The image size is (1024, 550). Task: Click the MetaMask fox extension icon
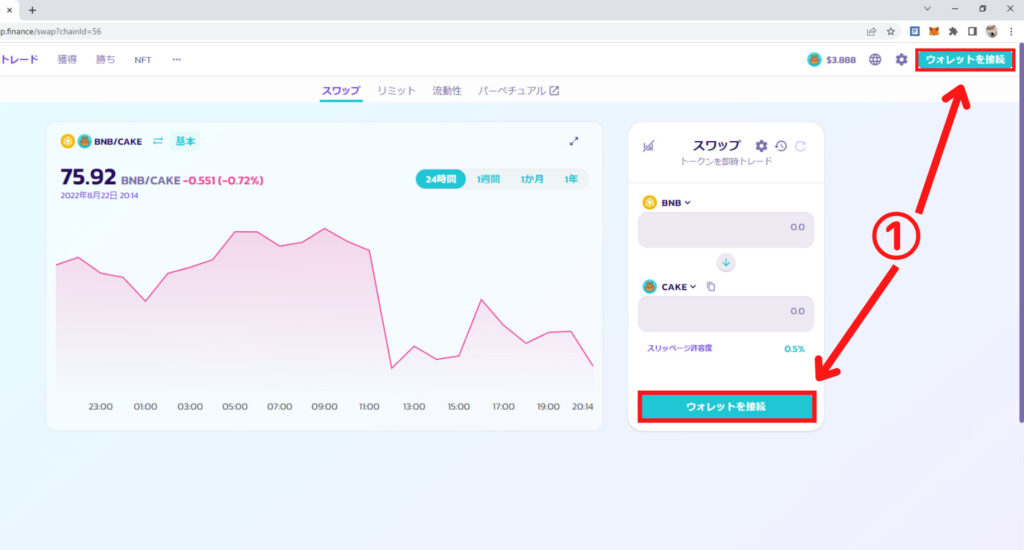[x=934, y=31]
